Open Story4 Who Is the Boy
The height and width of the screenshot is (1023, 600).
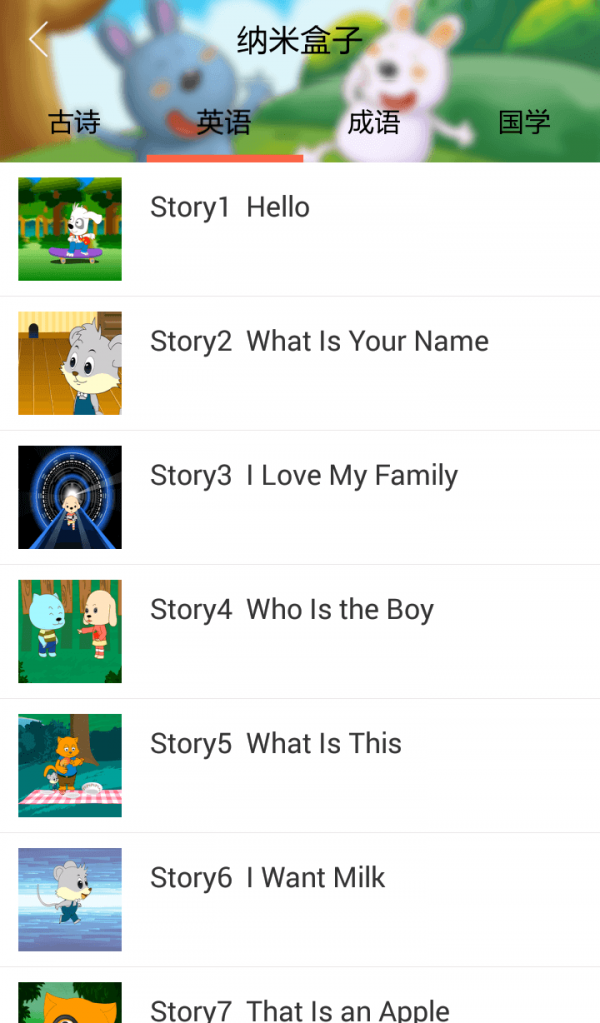coord(292,609)
